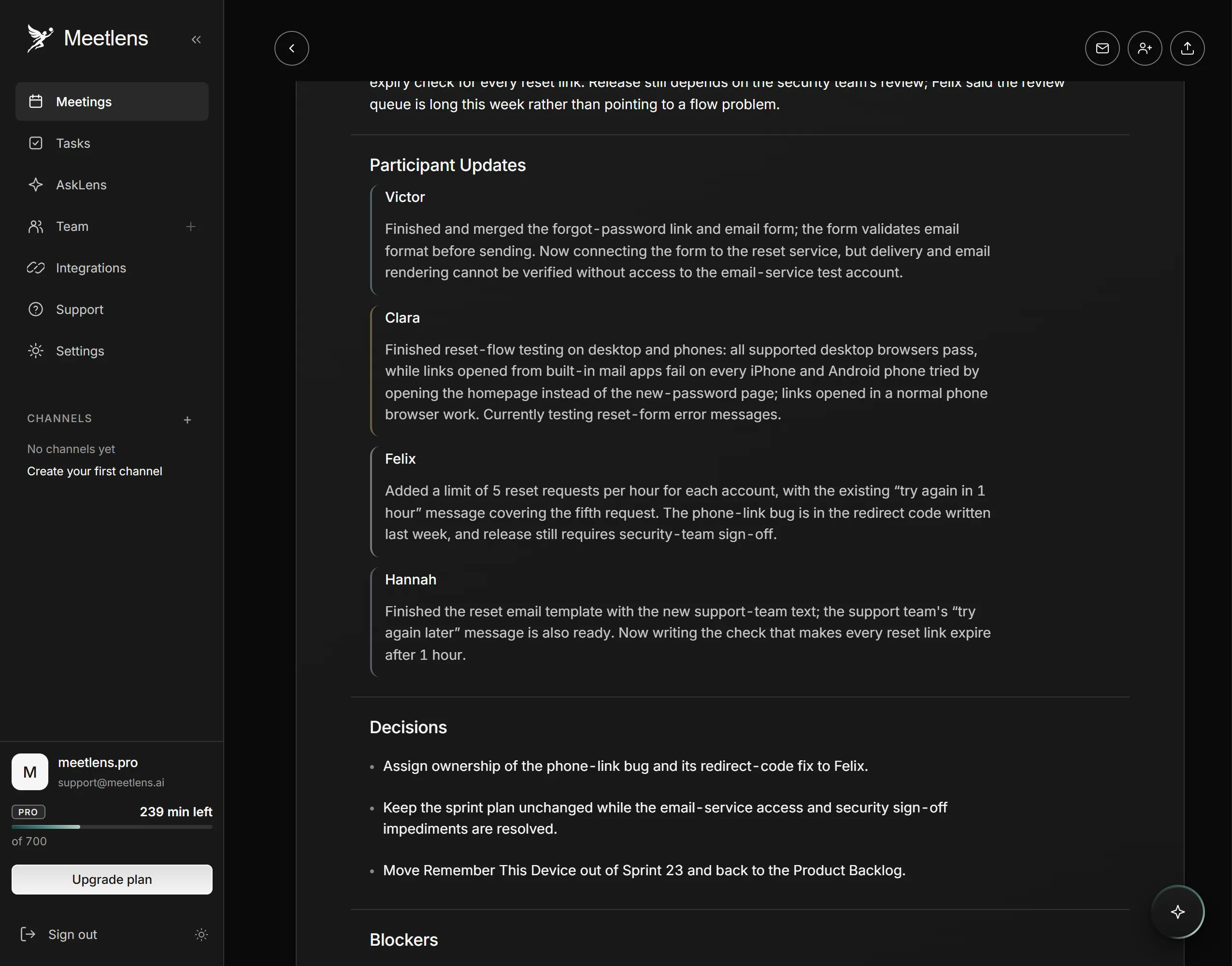Click the meetlens.pro account name
The height and width of the screenshot is (966, 1232).
coord(98,762)
